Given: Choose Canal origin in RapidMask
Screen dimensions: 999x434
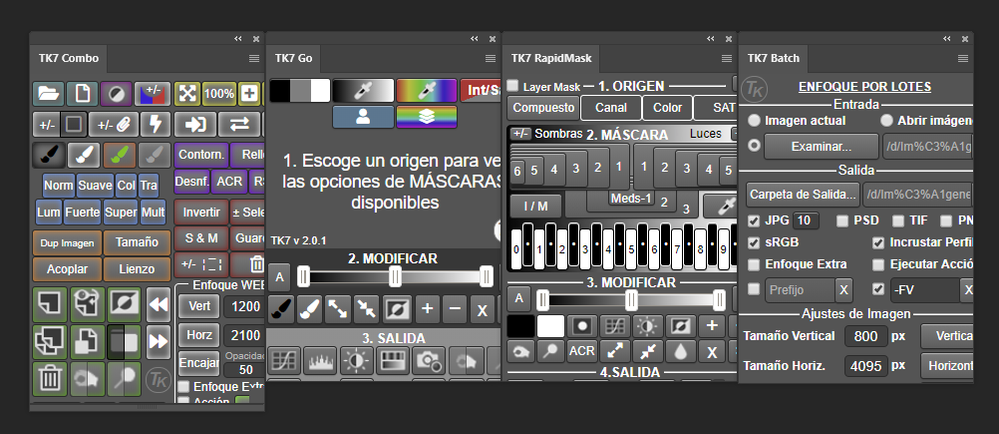Looking at the screenshot, I should click(611, 108).
